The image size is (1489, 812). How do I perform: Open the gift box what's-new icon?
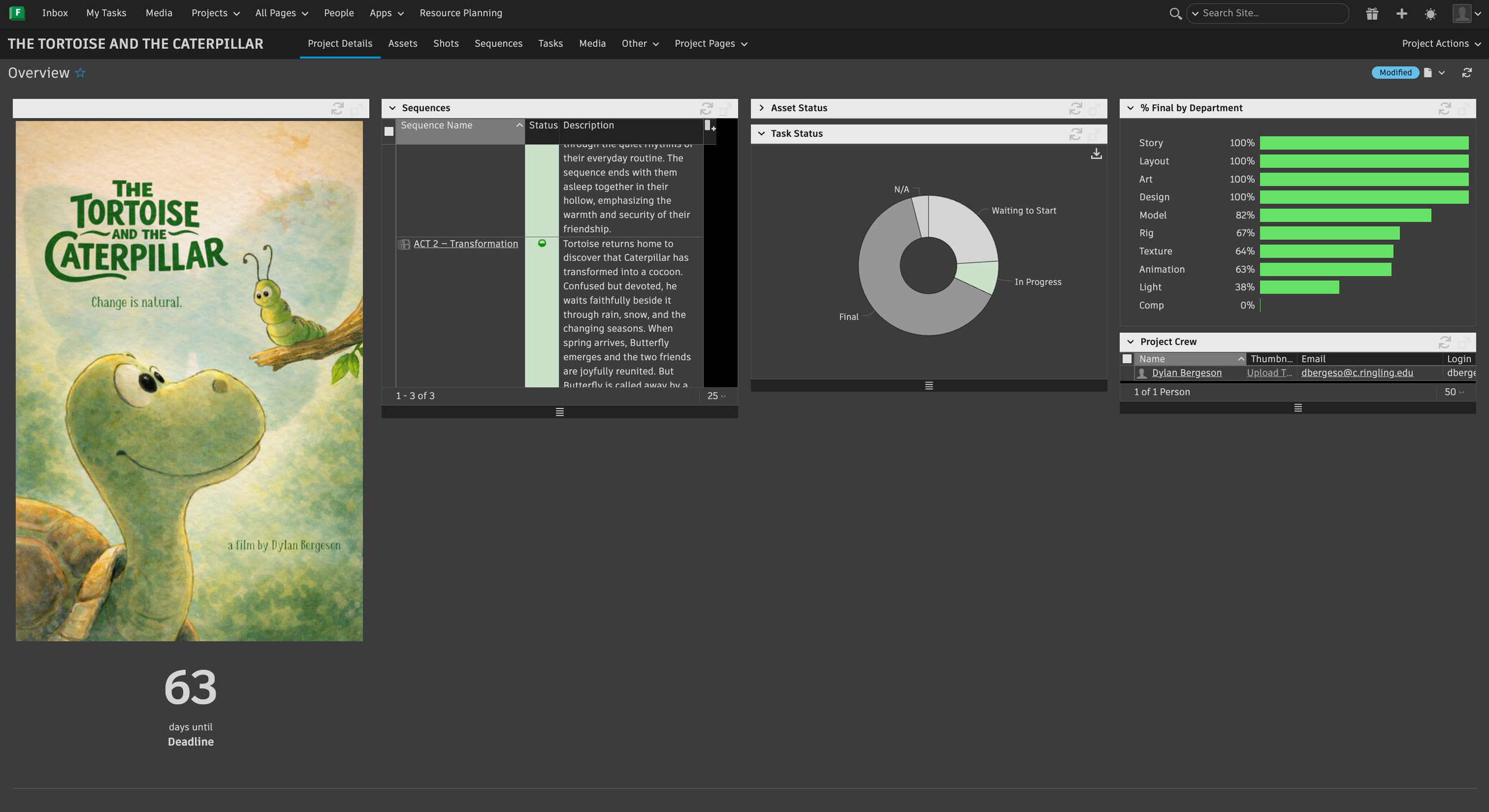1372,14
